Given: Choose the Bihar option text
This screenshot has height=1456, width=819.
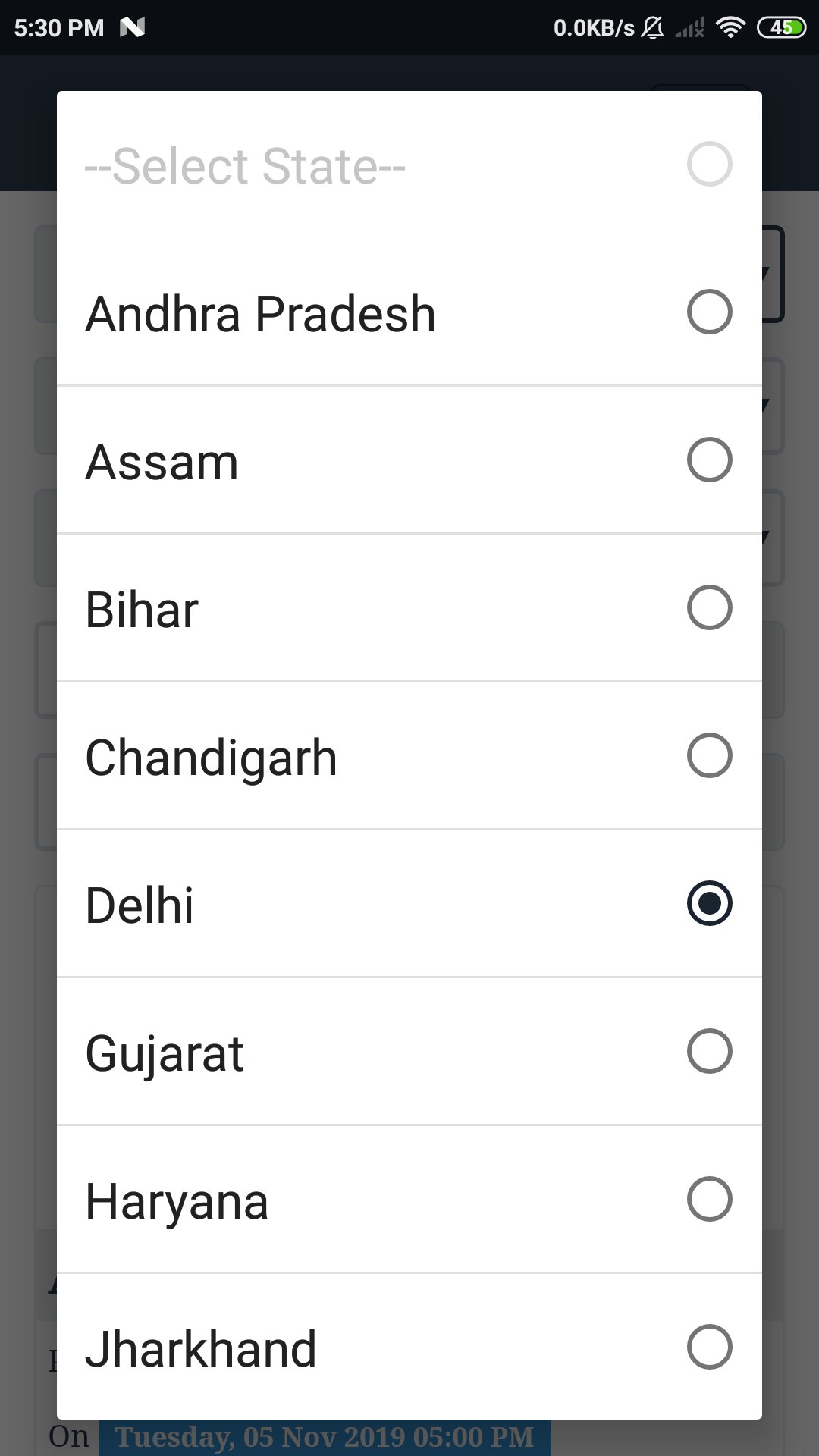Looking at the screenshot, I should (142, 610).
